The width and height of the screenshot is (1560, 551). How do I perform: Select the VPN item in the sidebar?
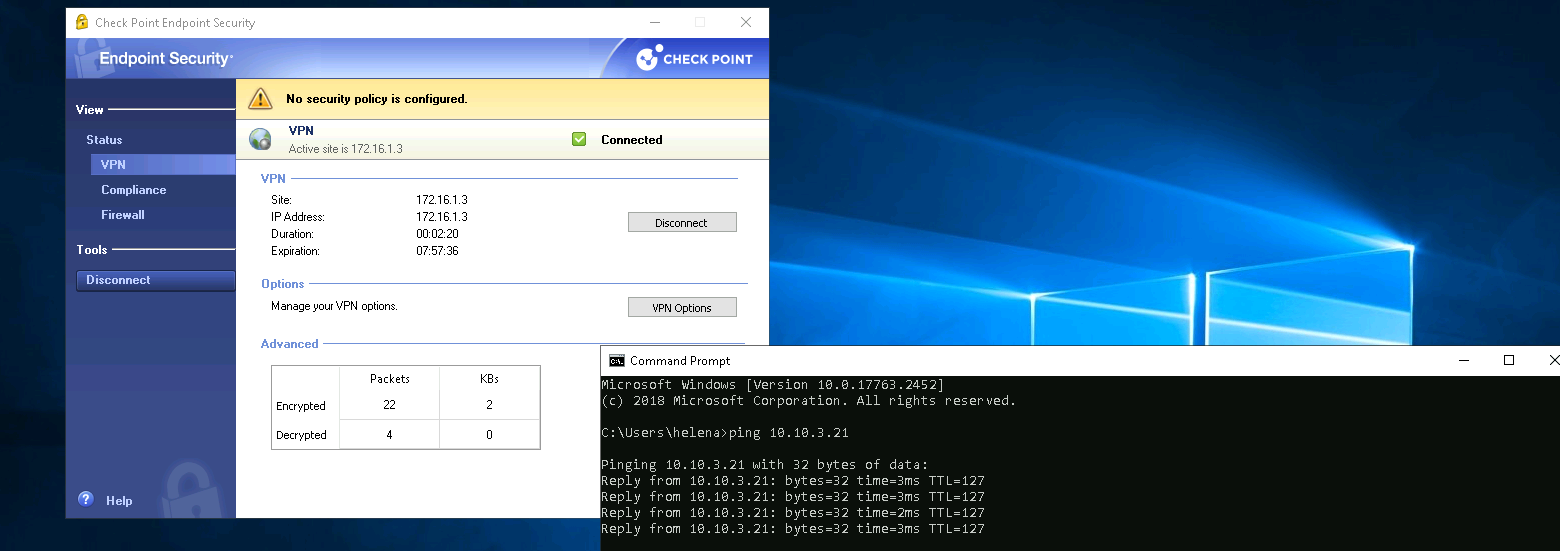coord(113,165)
